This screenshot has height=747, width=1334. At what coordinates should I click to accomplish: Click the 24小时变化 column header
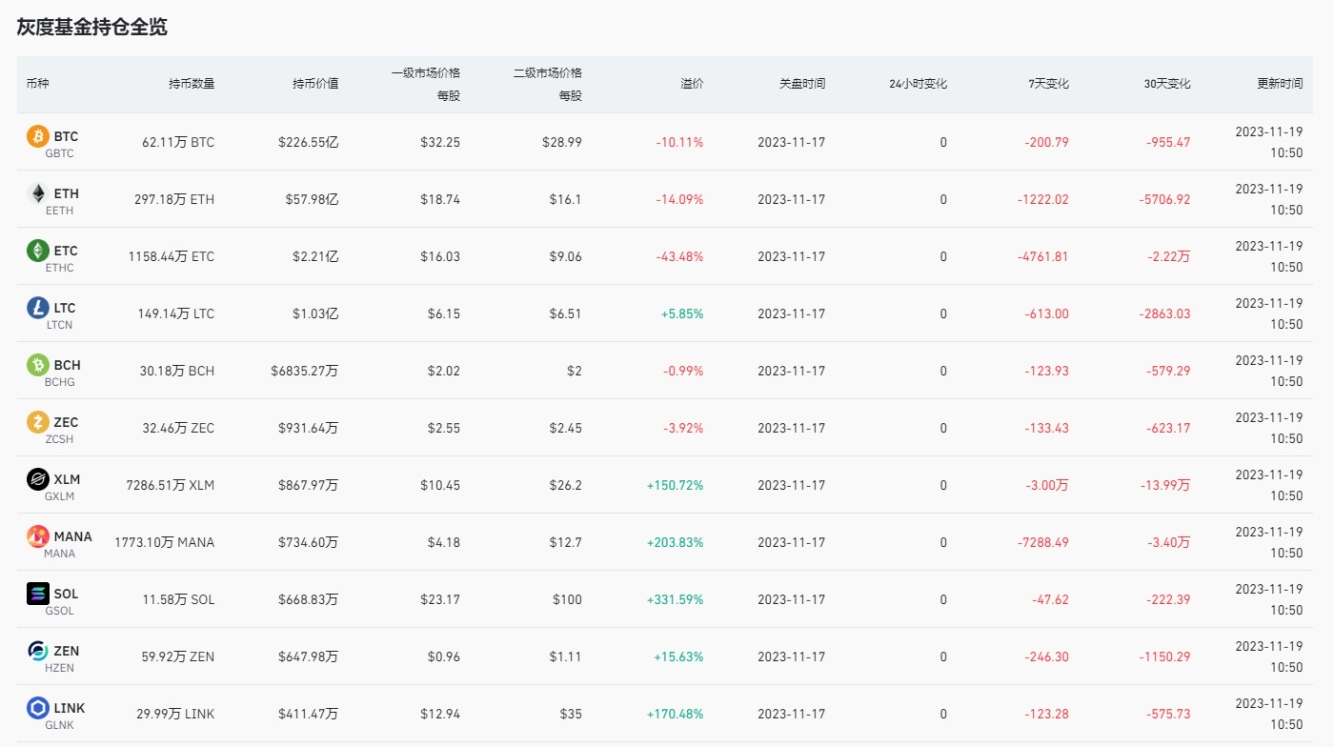(x=918, y=84)
